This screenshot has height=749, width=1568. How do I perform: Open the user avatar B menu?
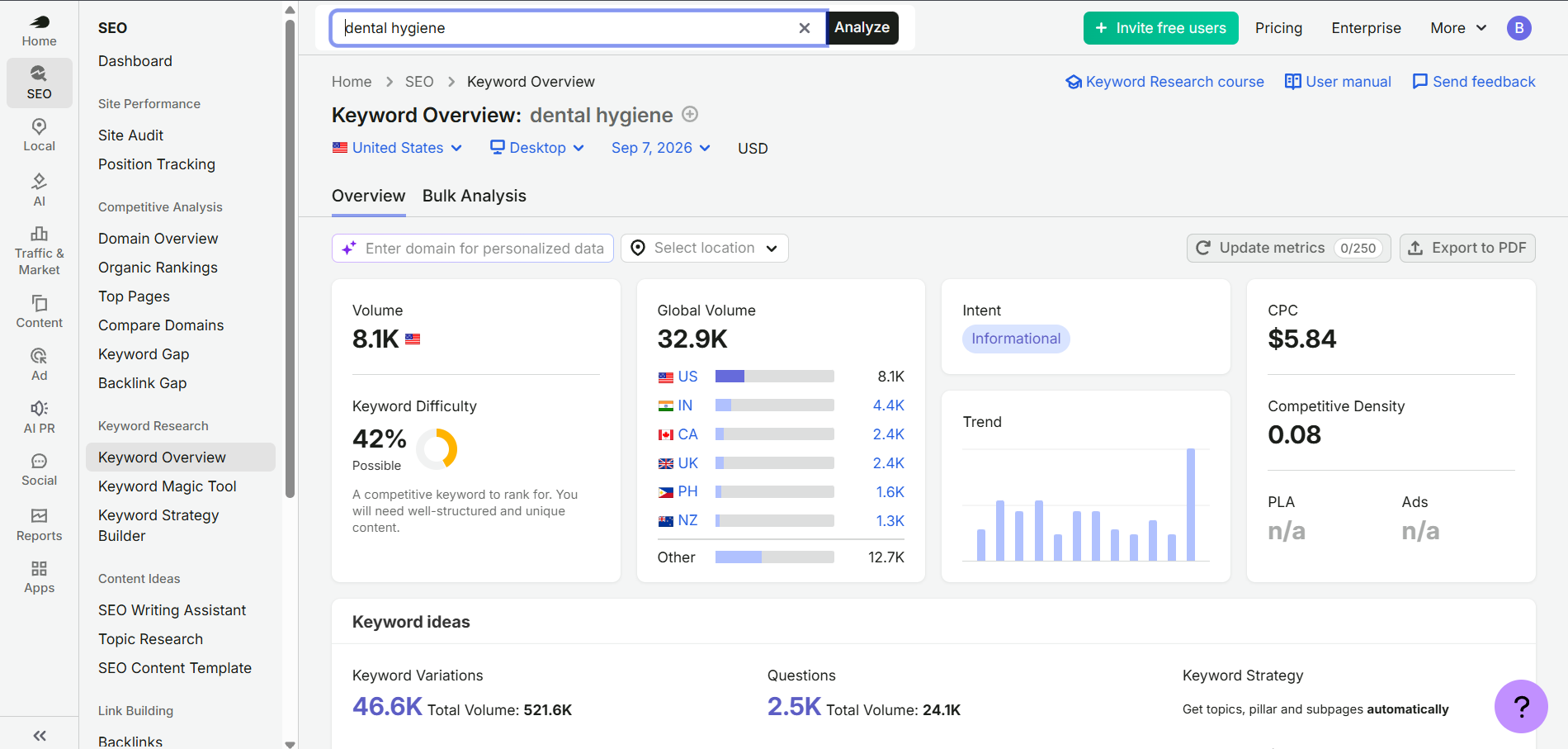pyautogui.click(x=1519, y=28)
